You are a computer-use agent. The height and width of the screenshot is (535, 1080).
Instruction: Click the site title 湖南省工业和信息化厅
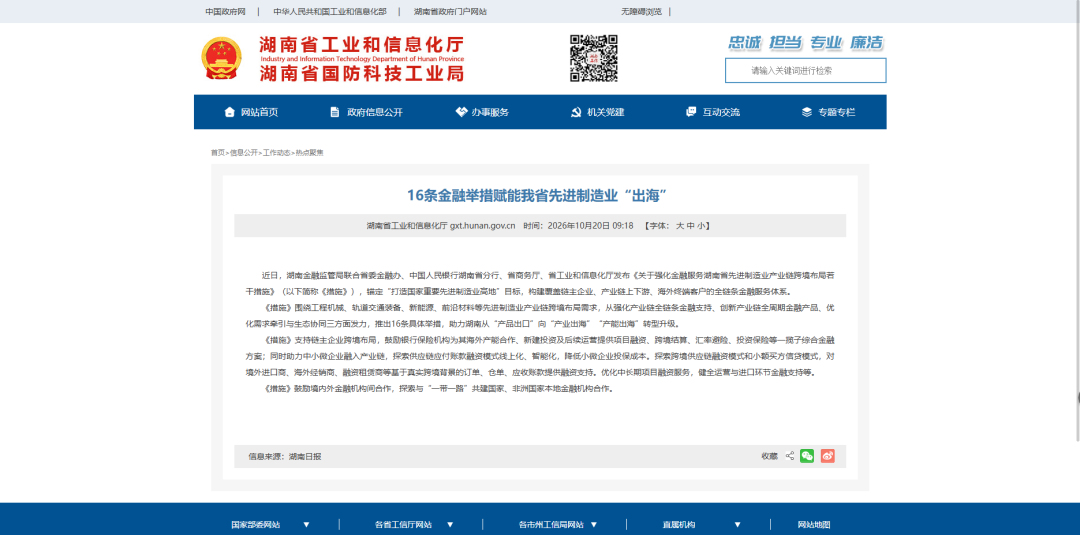pyautogui.click(x=362, y=45)
